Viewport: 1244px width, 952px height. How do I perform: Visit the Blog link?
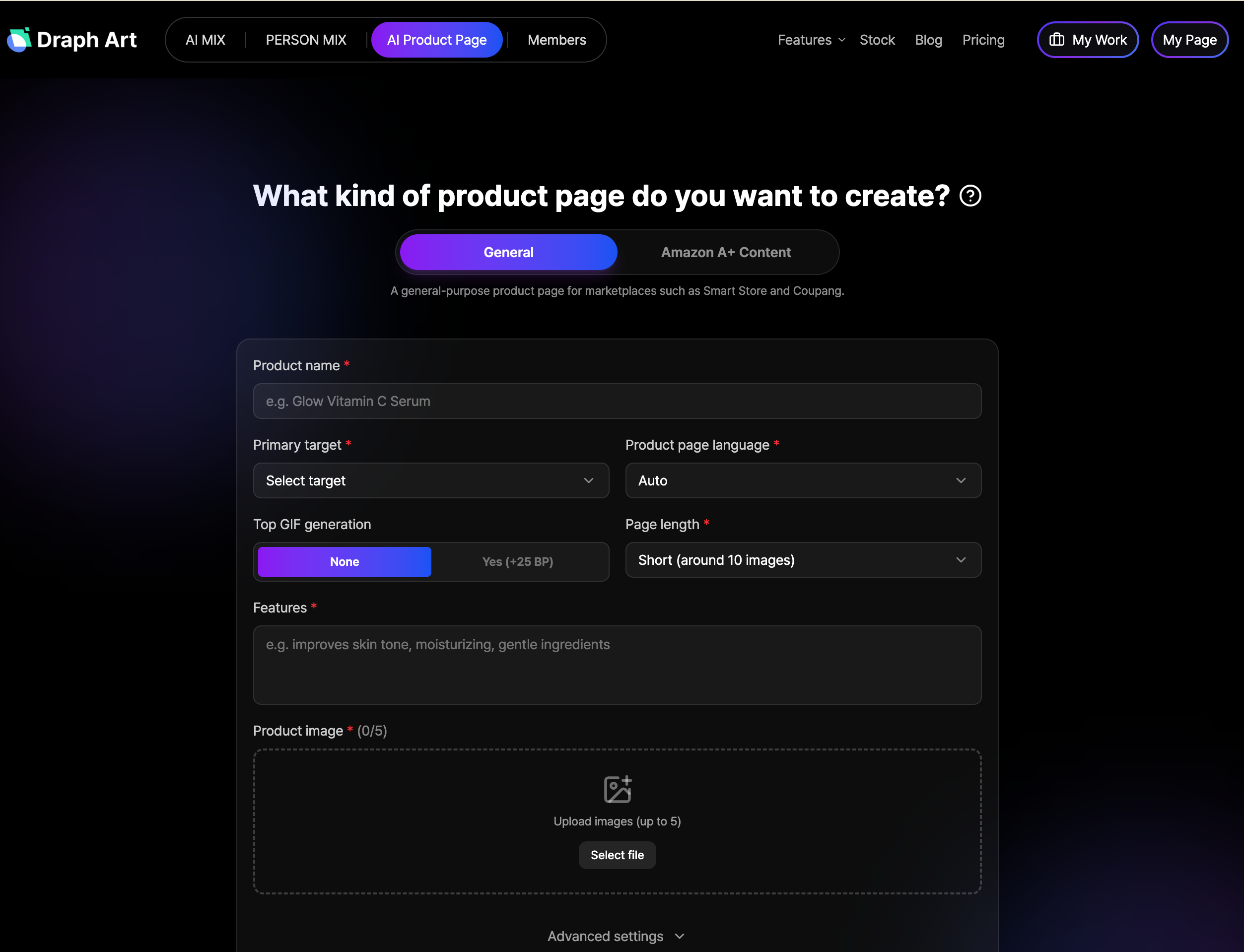[928, 40]
